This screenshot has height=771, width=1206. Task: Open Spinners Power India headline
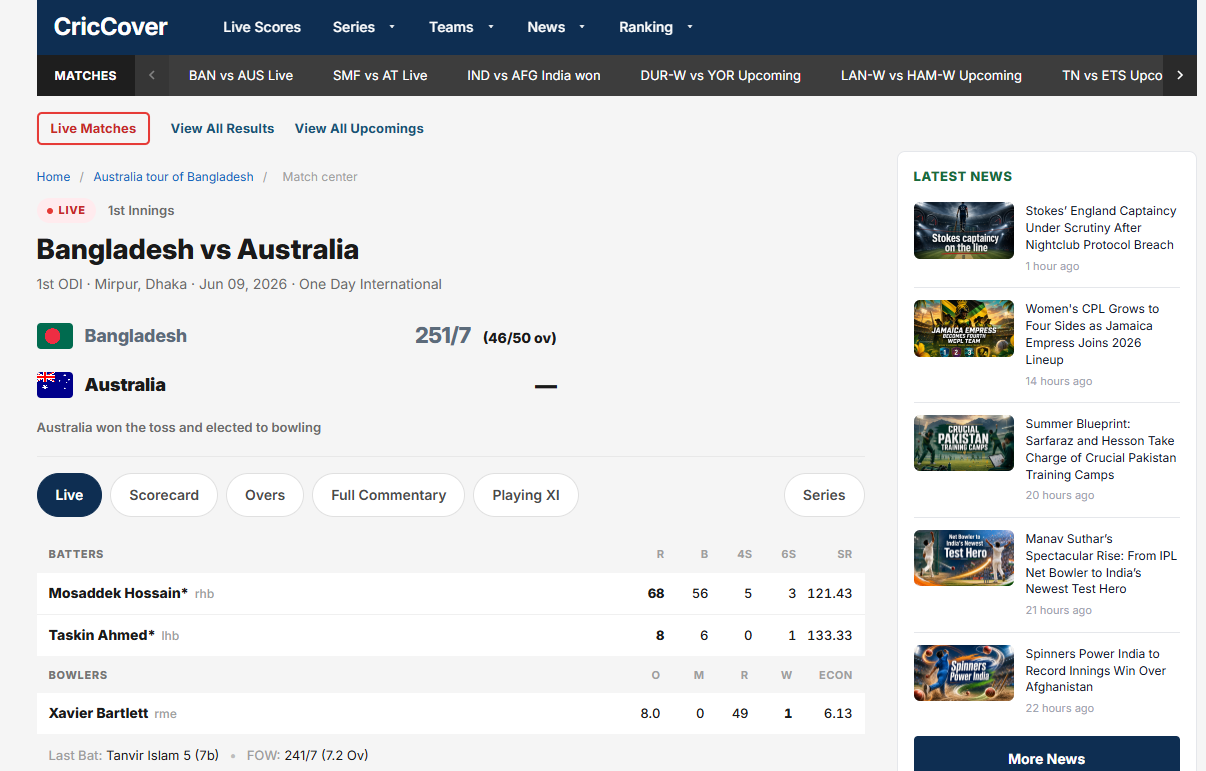pos(1096,670)
